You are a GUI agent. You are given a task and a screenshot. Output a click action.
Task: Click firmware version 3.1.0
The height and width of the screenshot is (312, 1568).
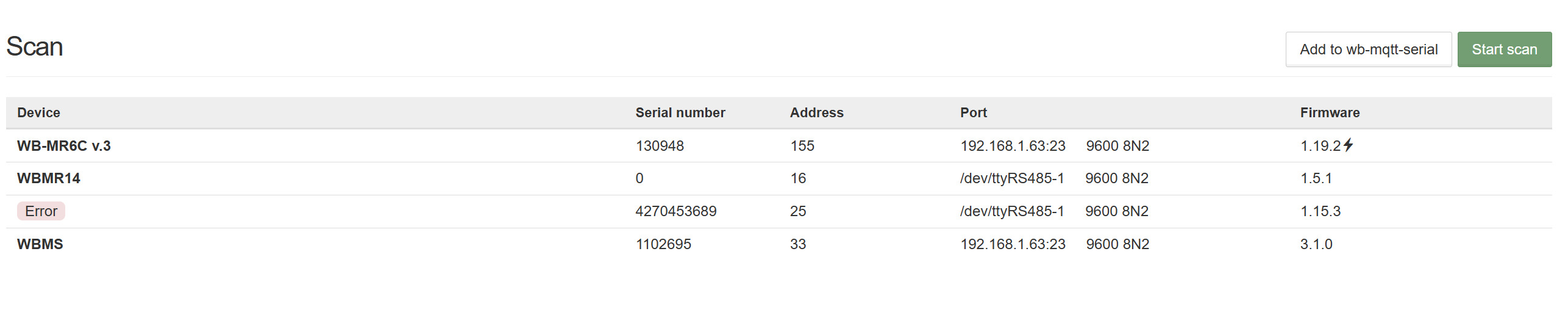pyautogui.click(x=1316, y=244)
